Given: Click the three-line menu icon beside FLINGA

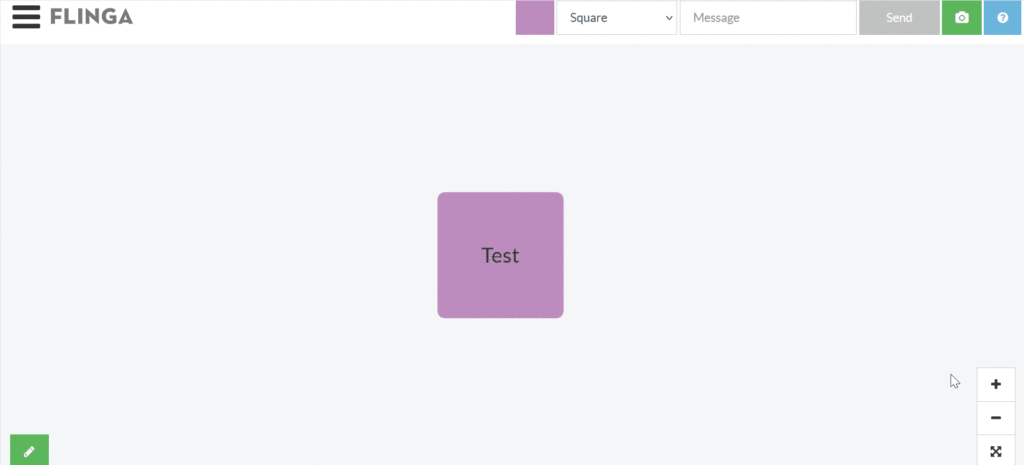Looking at the screenshot, I should tap(26, 17).
